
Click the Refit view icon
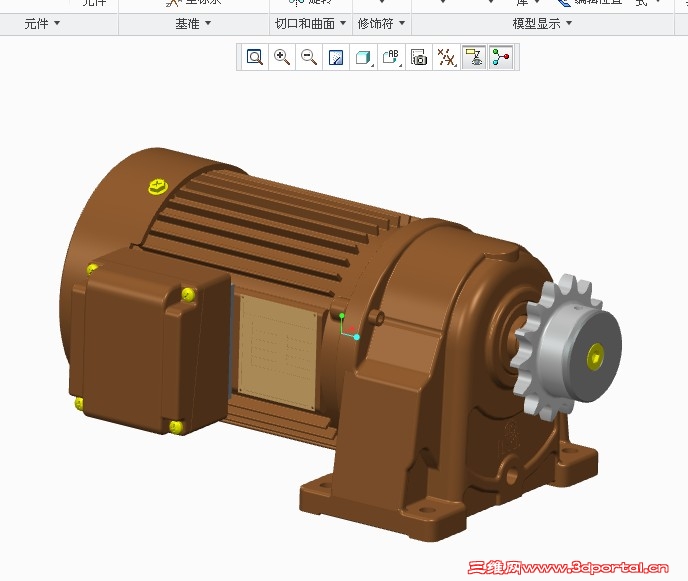click(x=255, y=57)
